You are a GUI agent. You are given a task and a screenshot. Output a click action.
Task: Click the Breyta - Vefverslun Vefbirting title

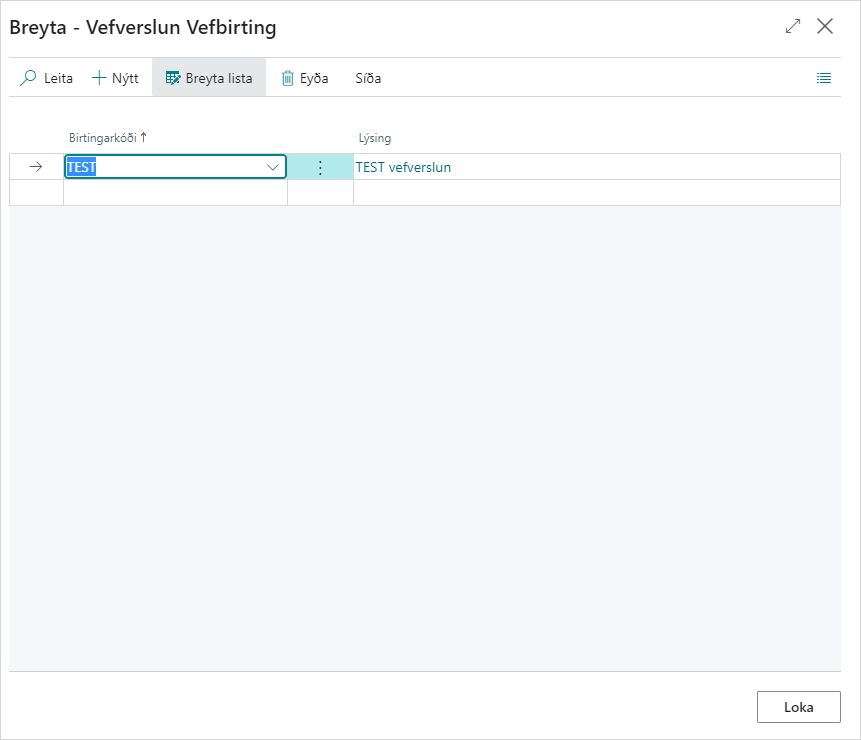click(143, 28)
